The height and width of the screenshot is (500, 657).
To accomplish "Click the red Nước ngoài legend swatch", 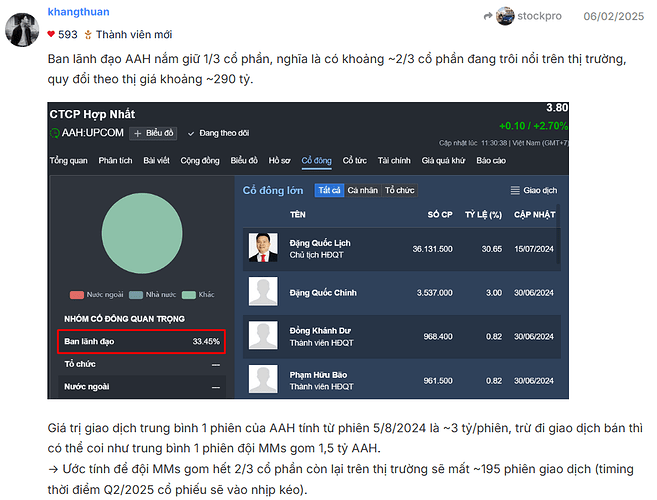I will click(77, 295).
